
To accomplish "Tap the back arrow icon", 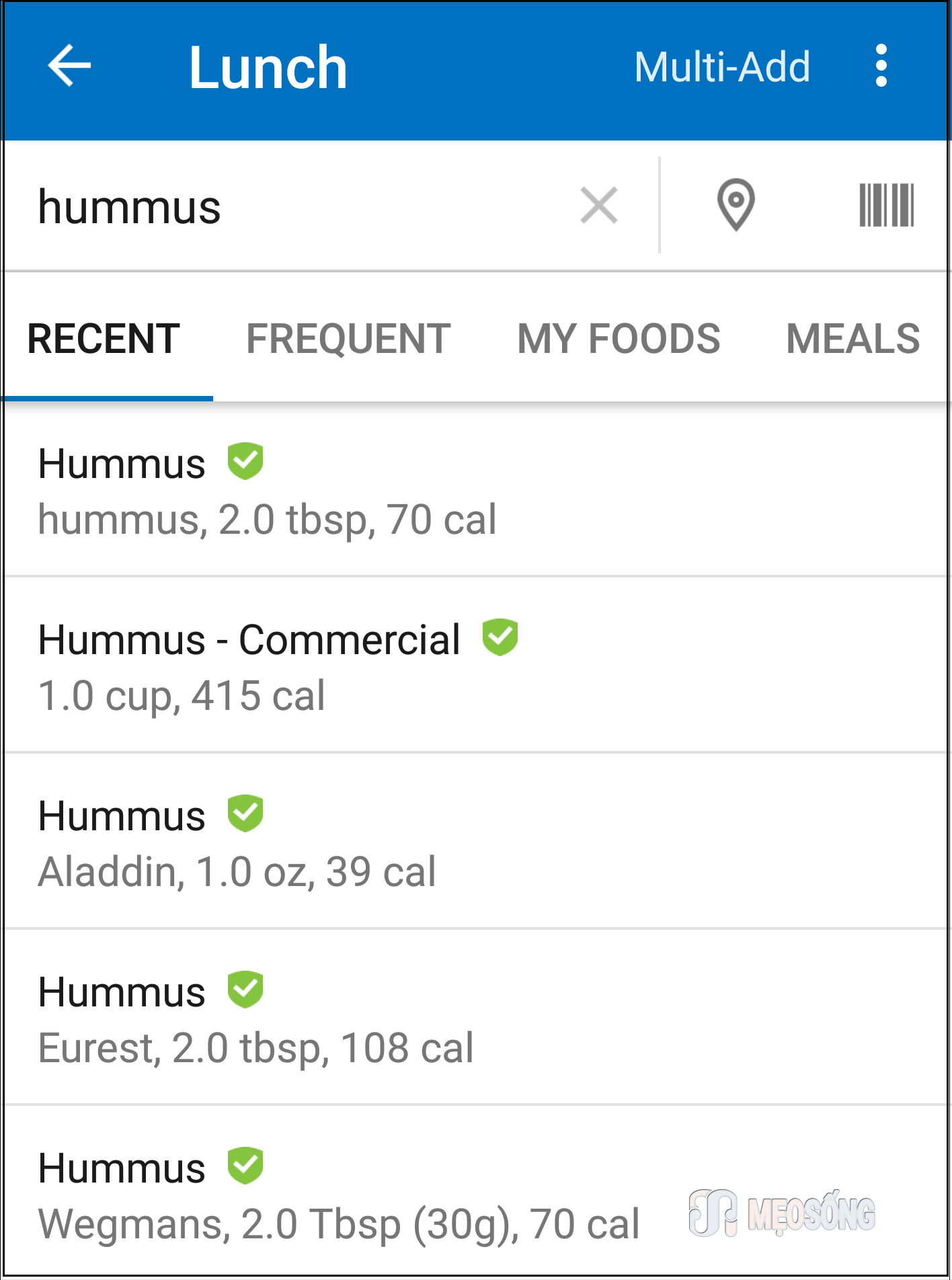I will 69,66.
